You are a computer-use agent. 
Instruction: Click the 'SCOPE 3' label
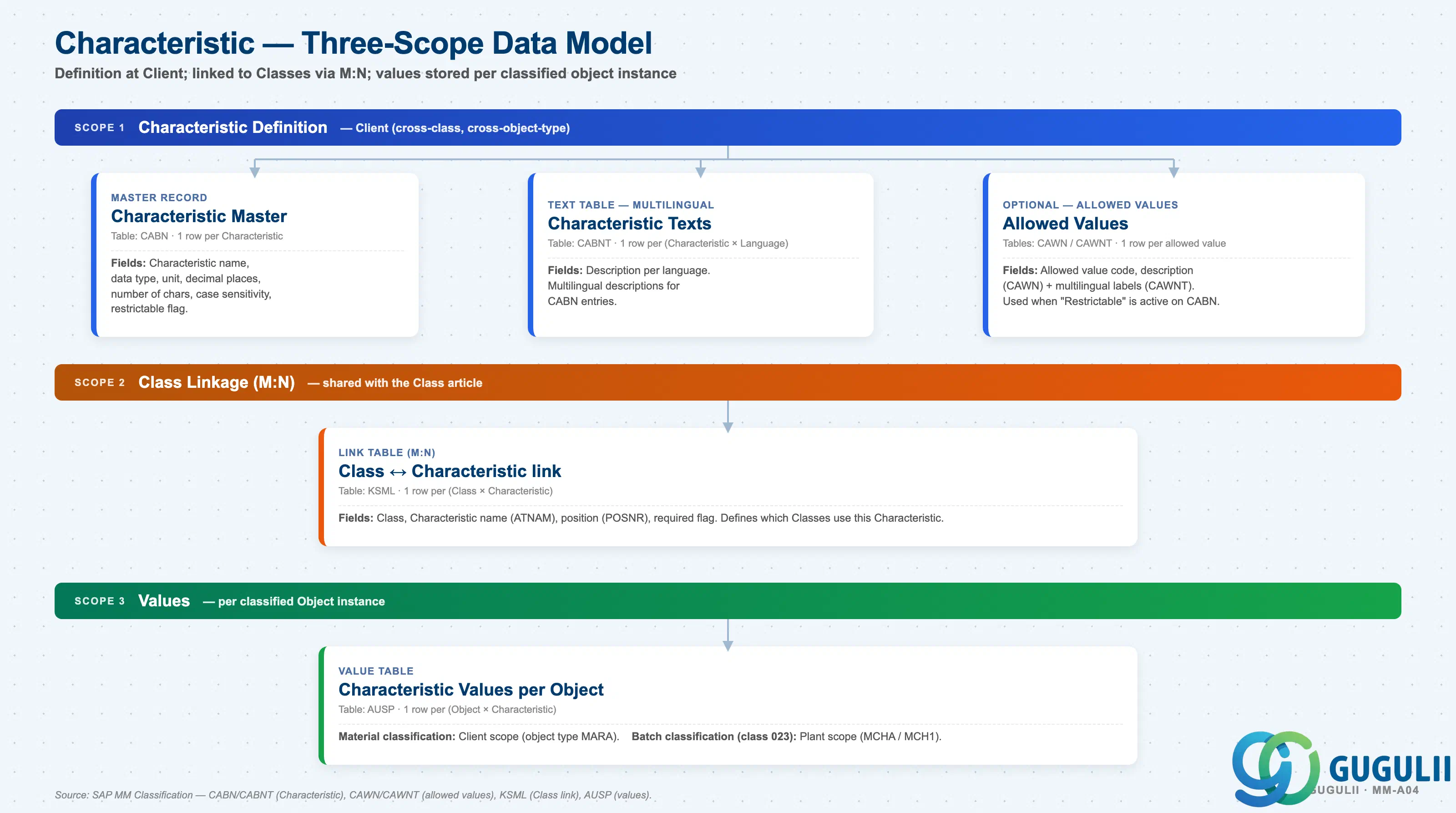pos(100,601)
